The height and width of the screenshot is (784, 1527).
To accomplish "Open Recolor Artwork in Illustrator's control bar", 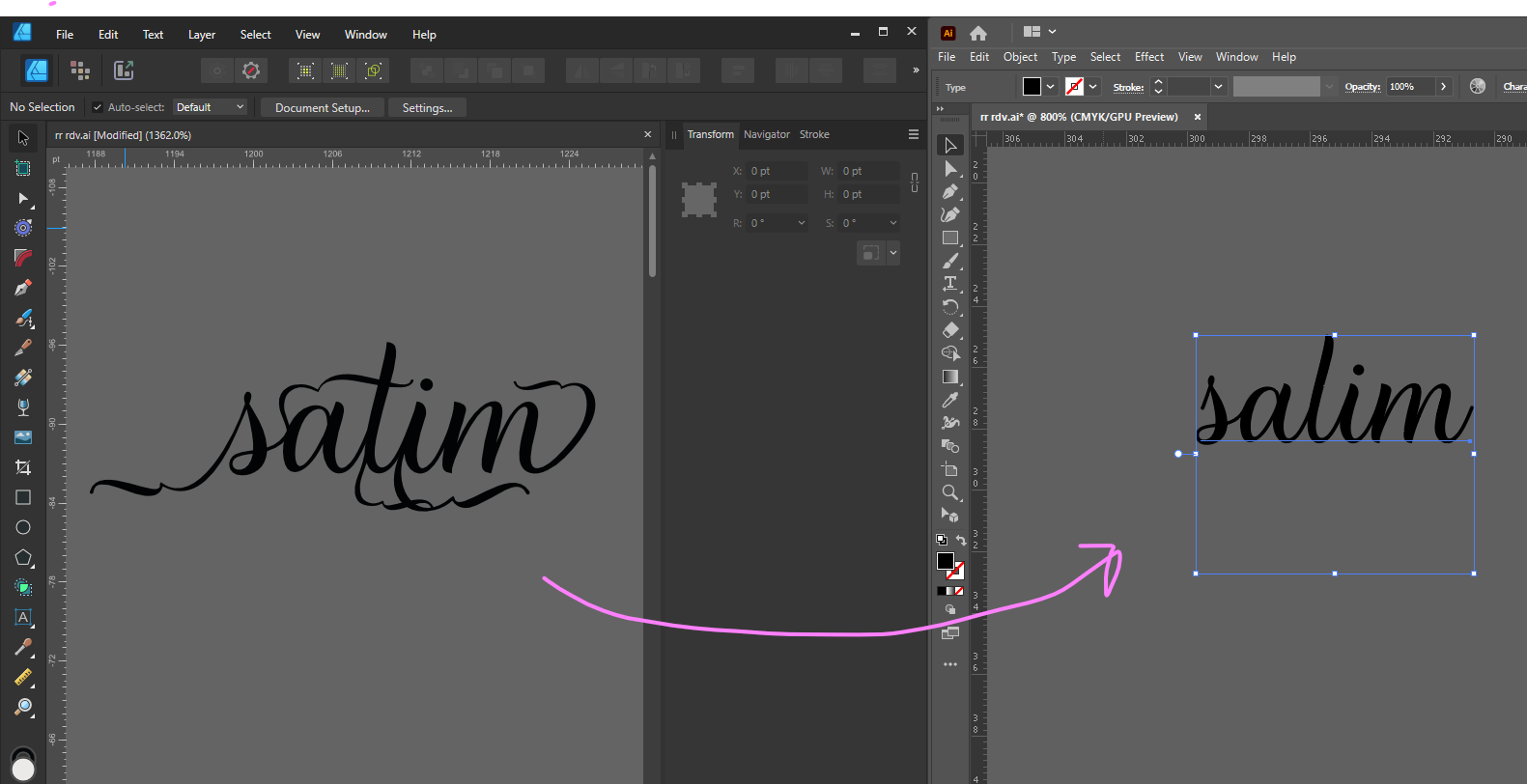I will point(1478,86).
